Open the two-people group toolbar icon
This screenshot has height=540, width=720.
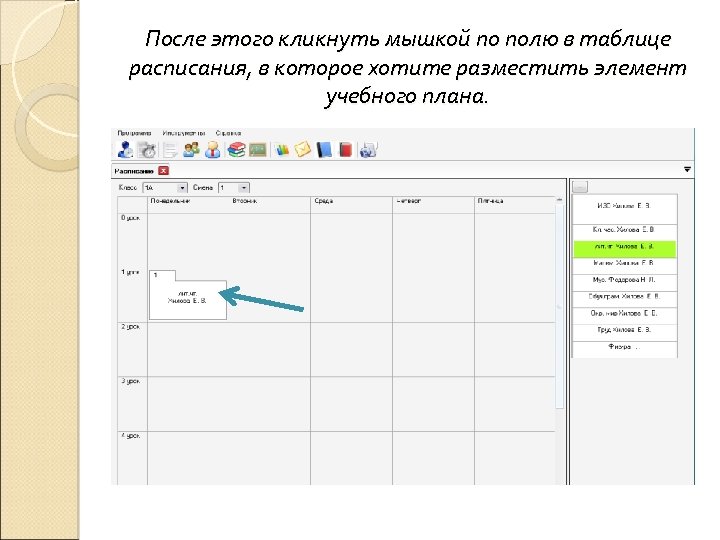coord(191,150)
